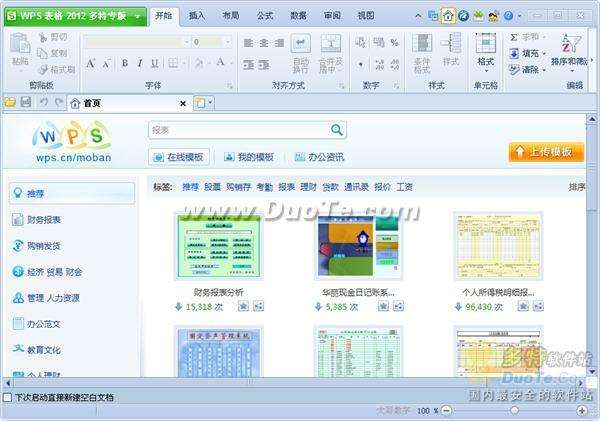Select the Format Painter brush
The height and width of the screenshot is (421, 600).
click(x=43, y=70)
